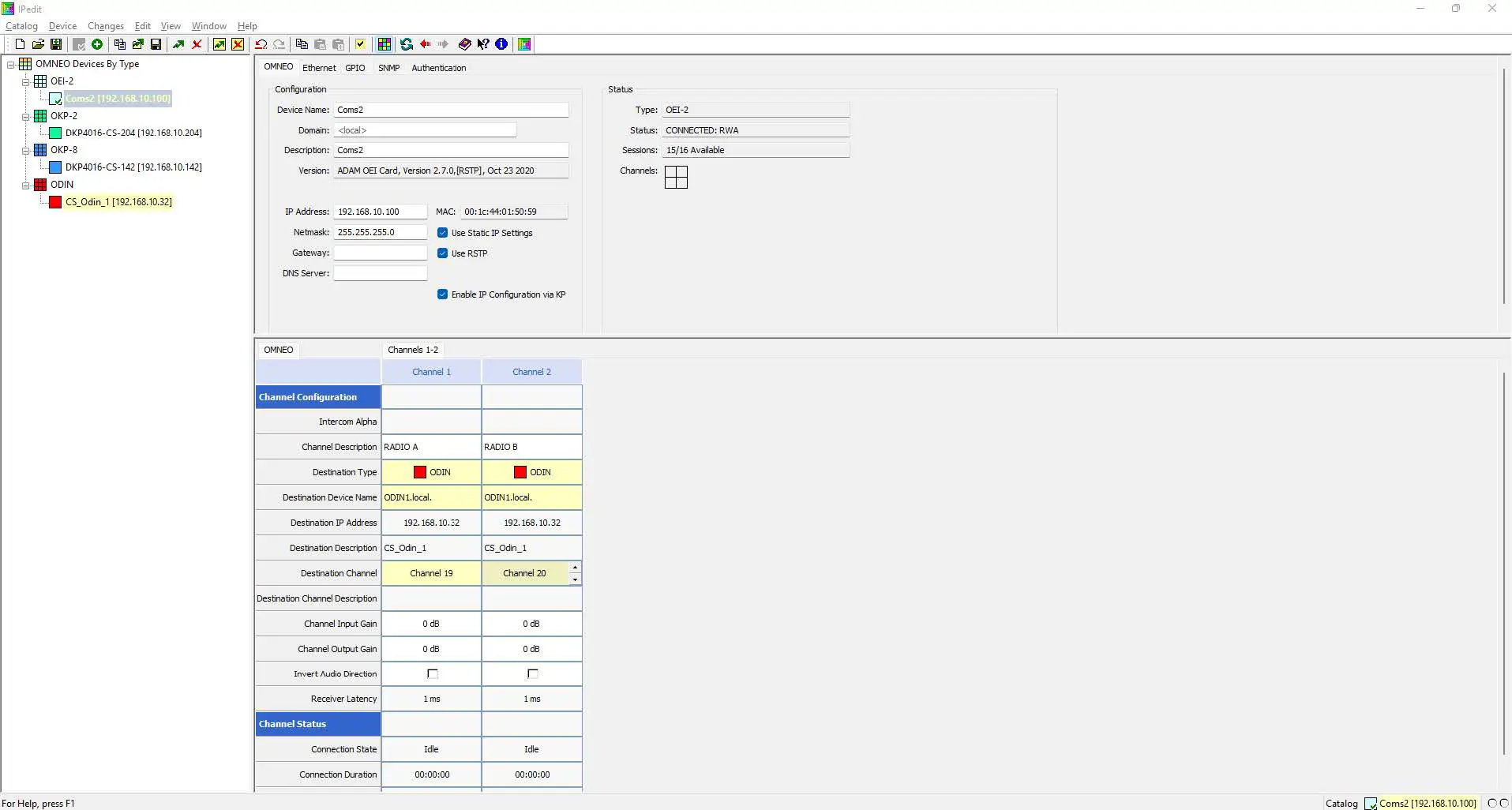The image size is (1512, 810).
Task: Click the green Refresh arrows icon
Action: pos(407,44)
